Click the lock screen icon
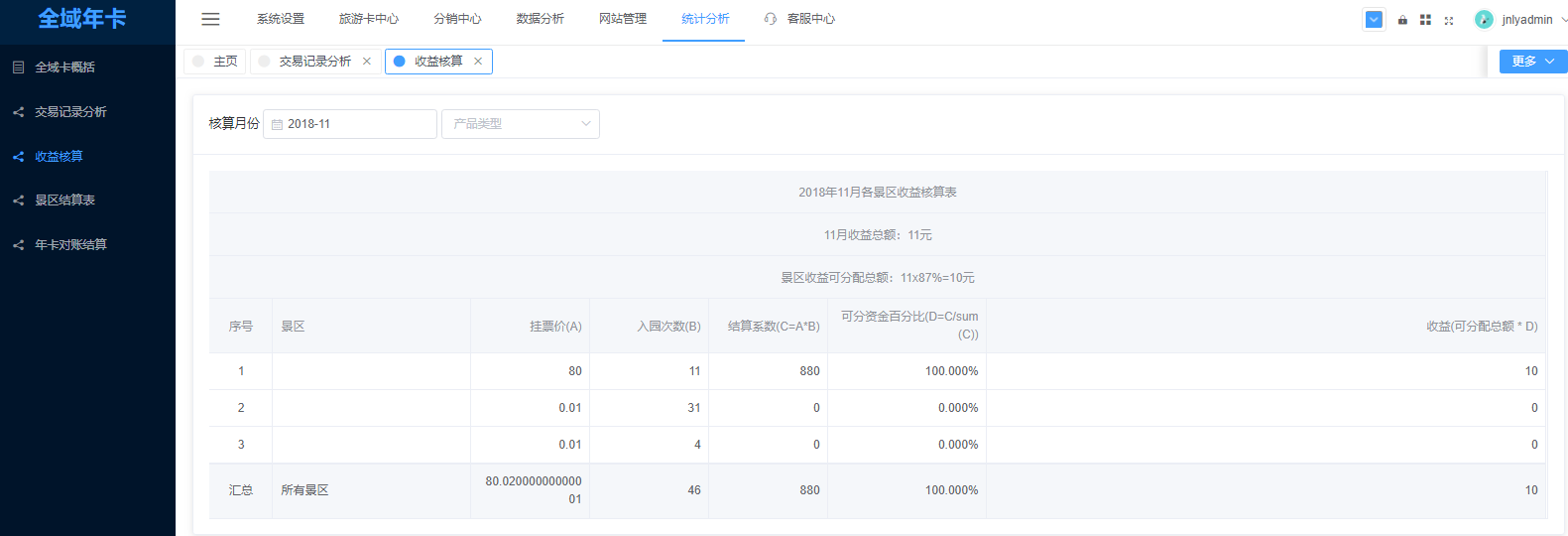 pyautogui.click(x=1402, y=20)
